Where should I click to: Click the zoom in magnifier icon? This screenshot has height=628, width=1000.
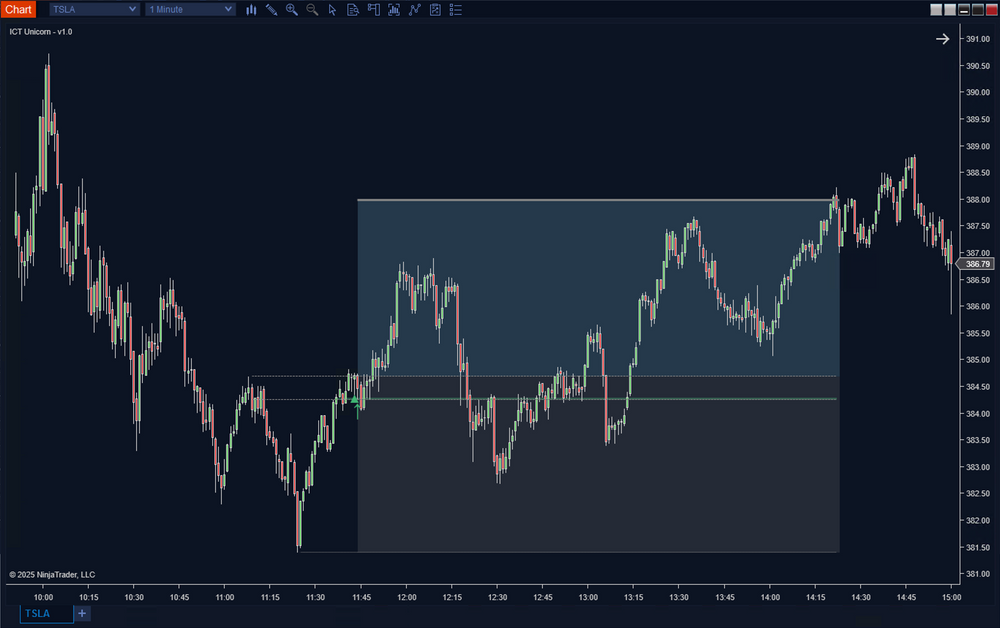tap(292, 9)
